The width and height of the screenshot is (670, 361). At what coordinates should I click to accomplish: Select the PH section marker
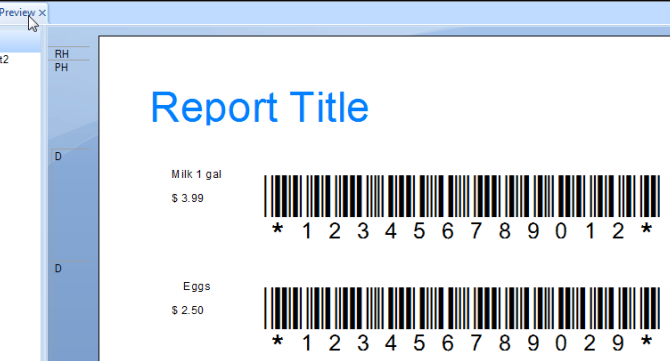pos(61,67)
